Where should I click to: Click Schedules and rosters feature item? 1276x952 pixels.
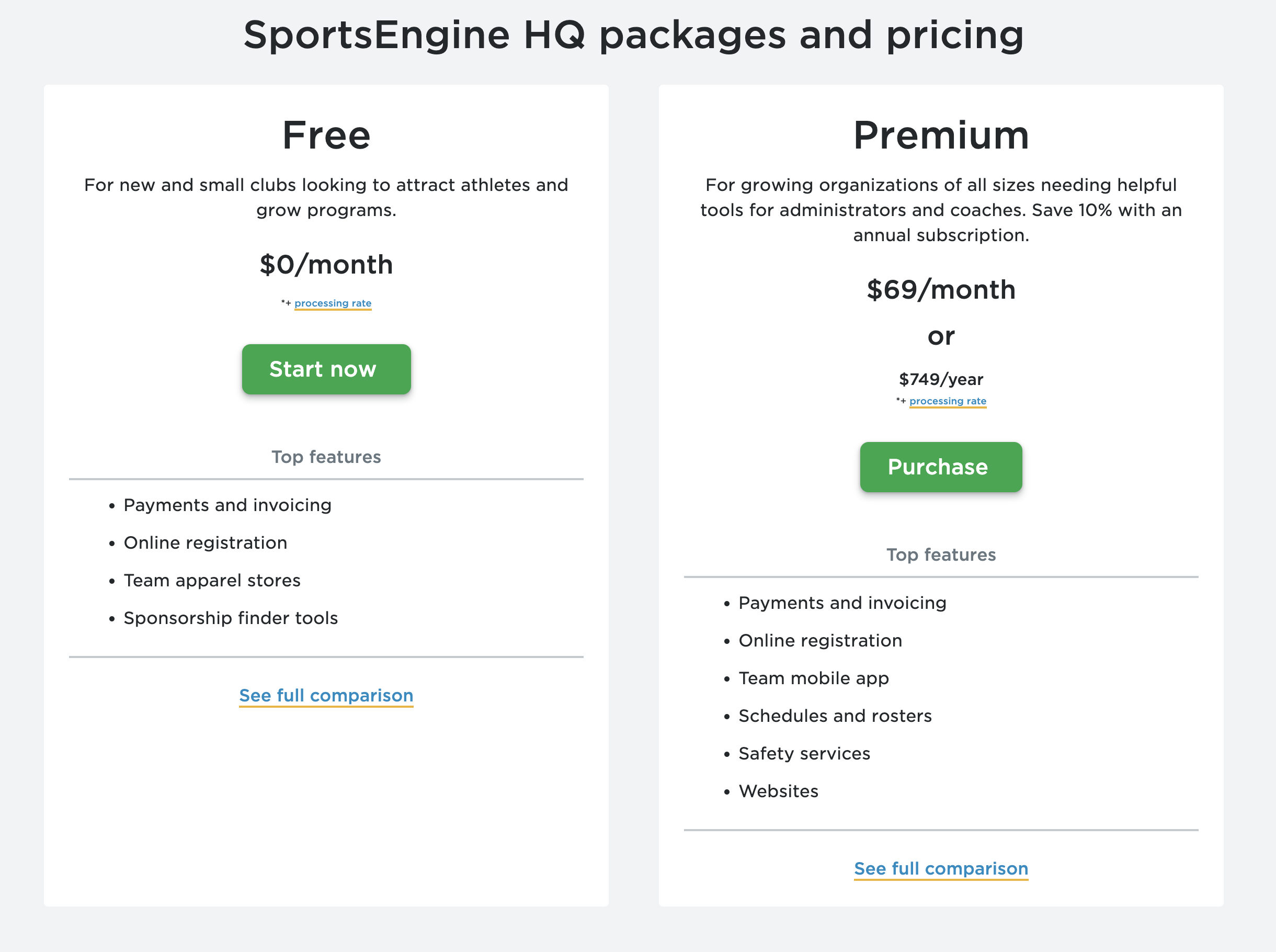tap(835, 716)
